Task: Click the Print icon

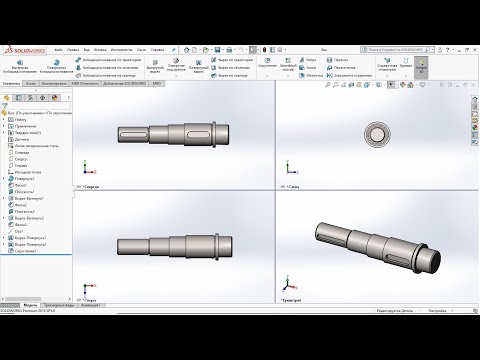Action: point(229,50)
